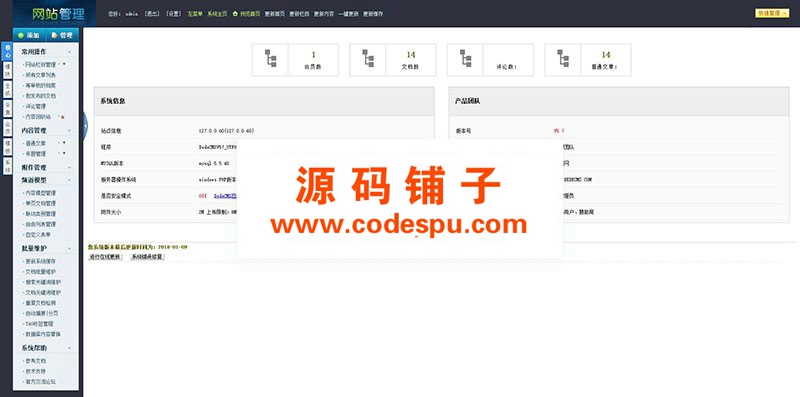Click the tree icon in the 会员数 card
The image size is (800, 397).
click(270, 58)
